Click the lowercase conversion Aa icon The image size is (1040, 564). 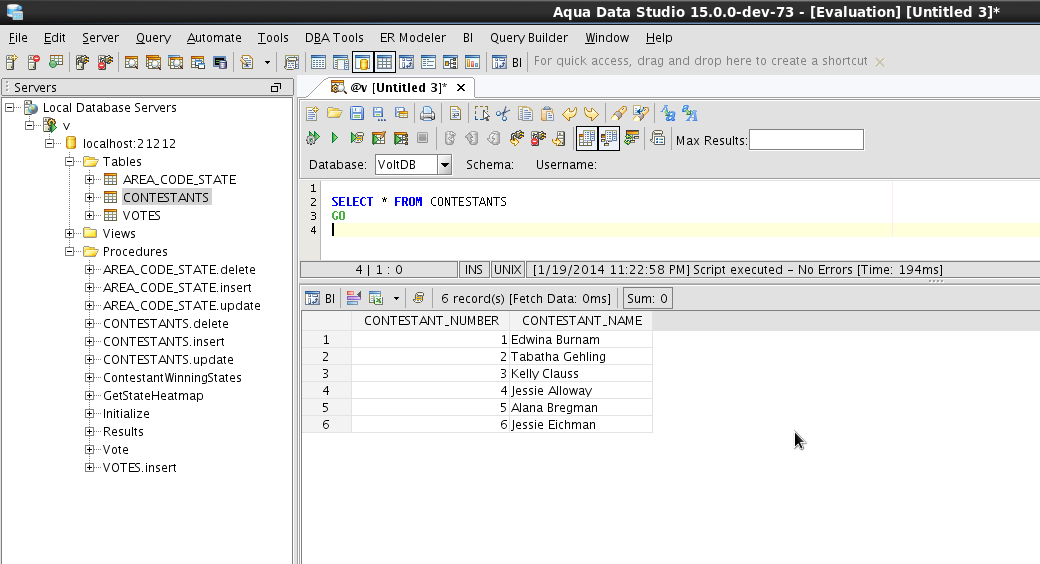pos(668,113)
